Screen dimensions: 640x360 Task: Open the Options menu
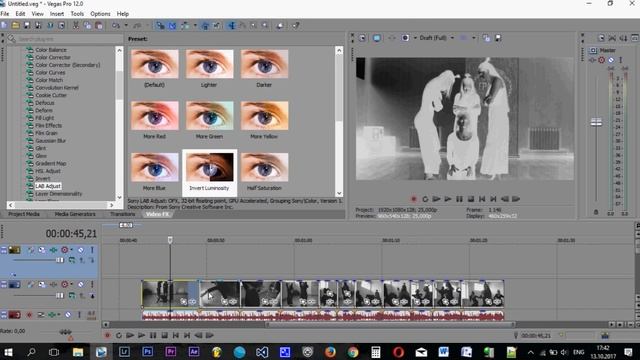pyautogui.click(x=100, y=13)
